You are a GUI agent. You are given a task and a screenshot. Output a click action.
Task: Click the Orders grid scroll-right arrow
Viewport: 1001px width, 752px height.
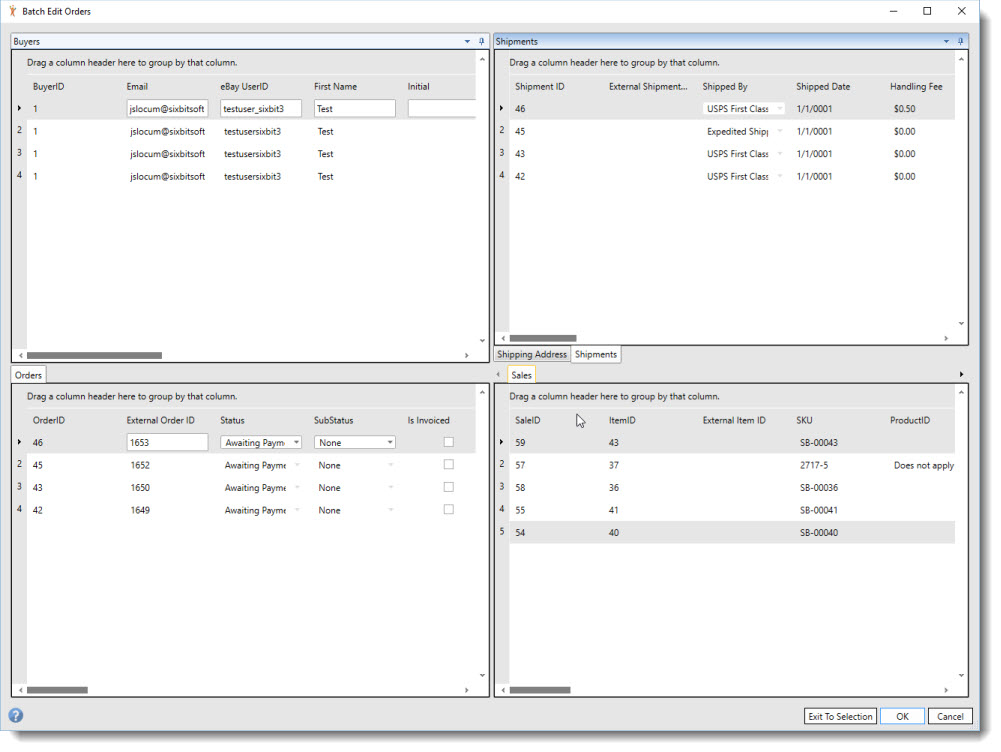pyautogui.click(x=467, y=690)
